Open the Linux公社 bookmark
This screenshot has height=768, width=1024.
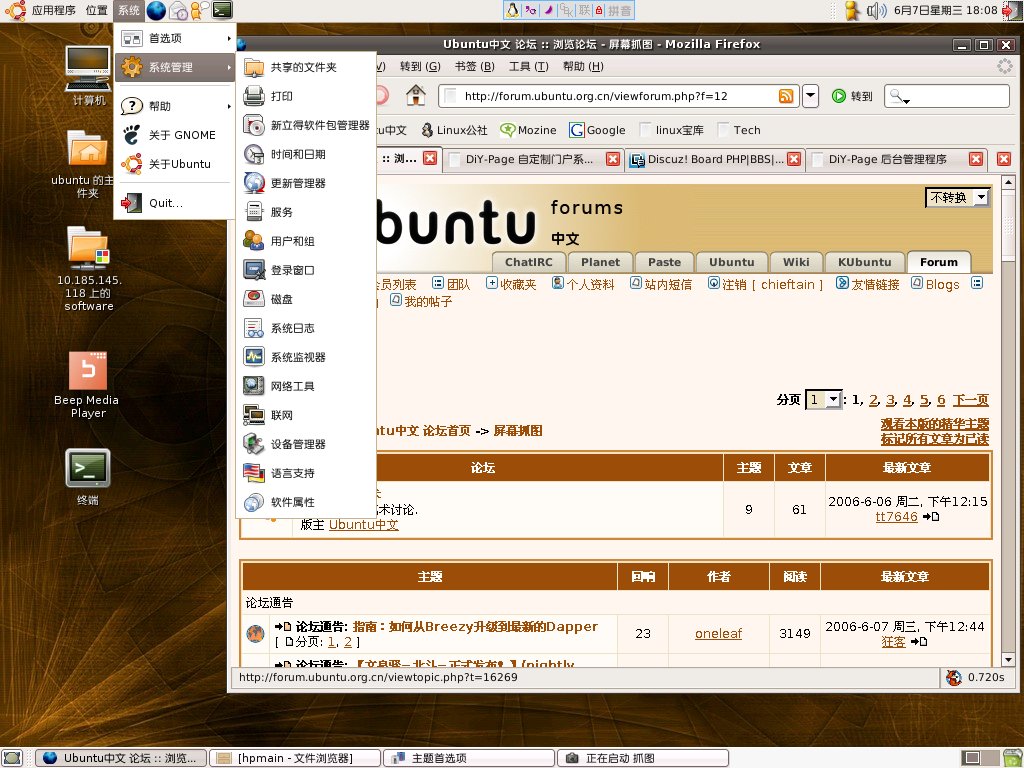[x=455, y=130]
